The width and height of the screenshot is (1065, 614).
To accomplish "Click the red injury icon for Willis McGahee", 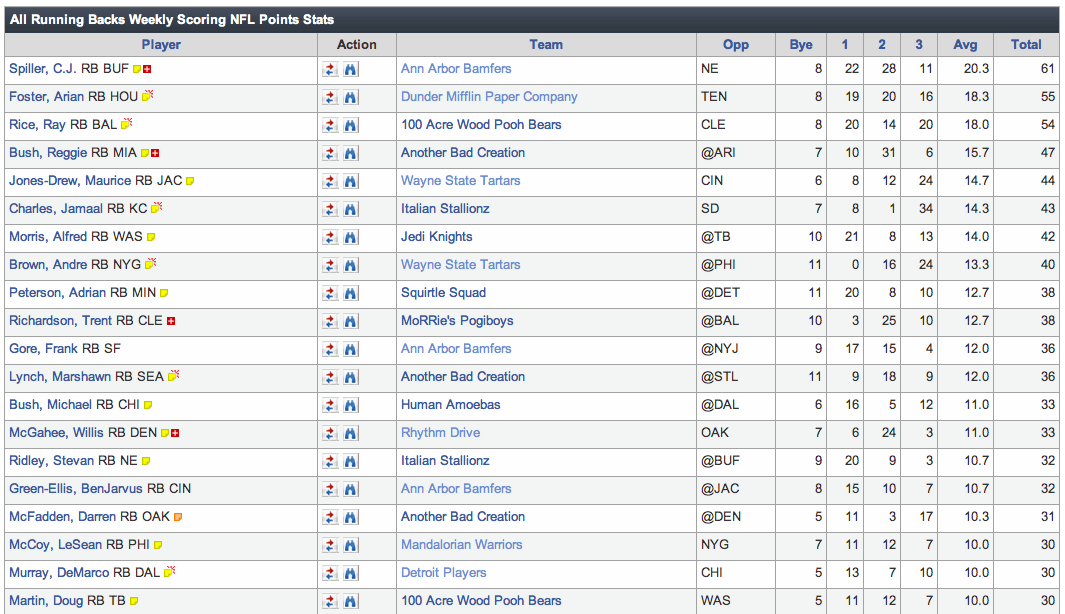I will (175, 433).
